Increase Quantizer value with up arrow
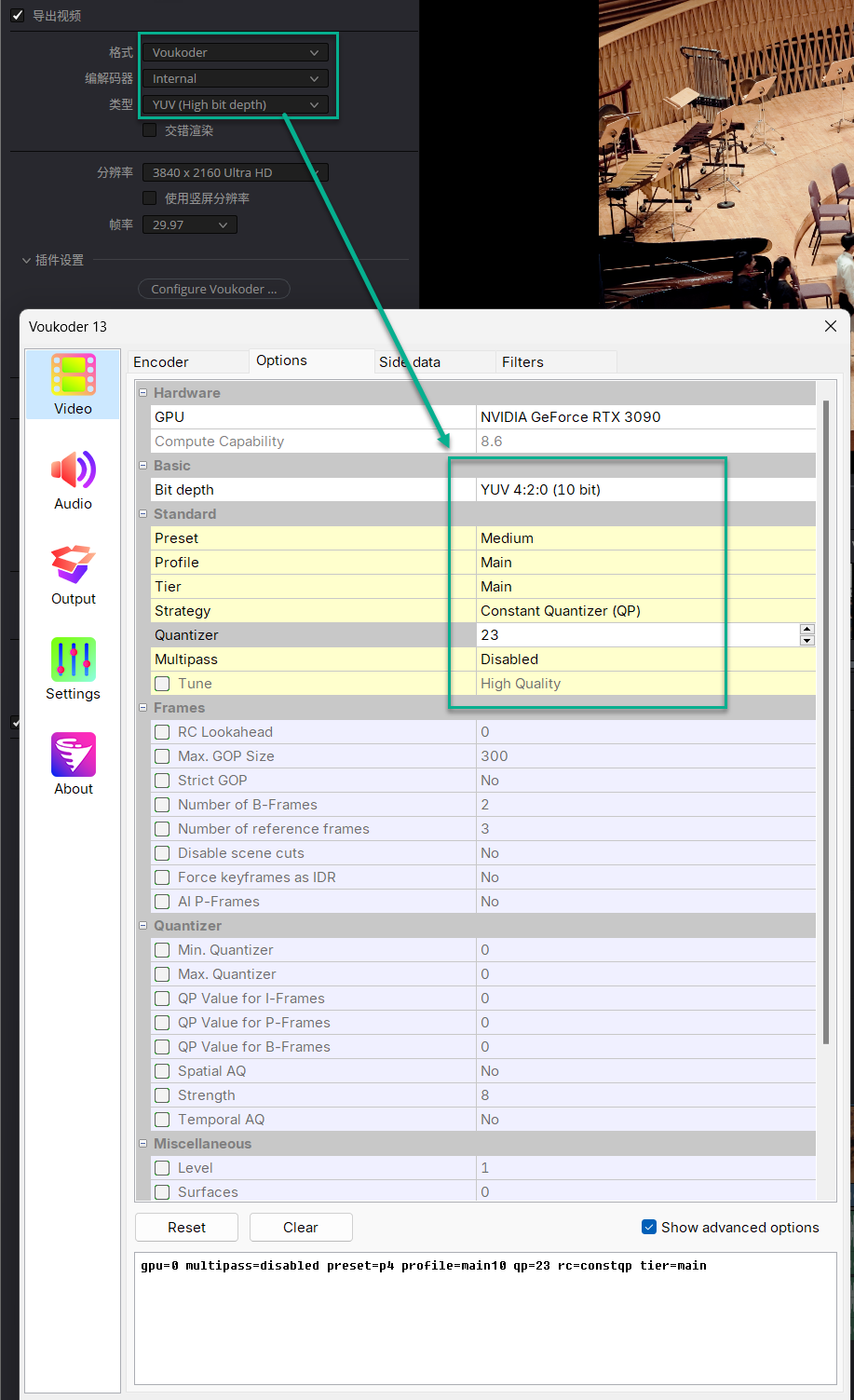Image resolution: width=854 pixels, height=1400 pixels. pos(807,630)
